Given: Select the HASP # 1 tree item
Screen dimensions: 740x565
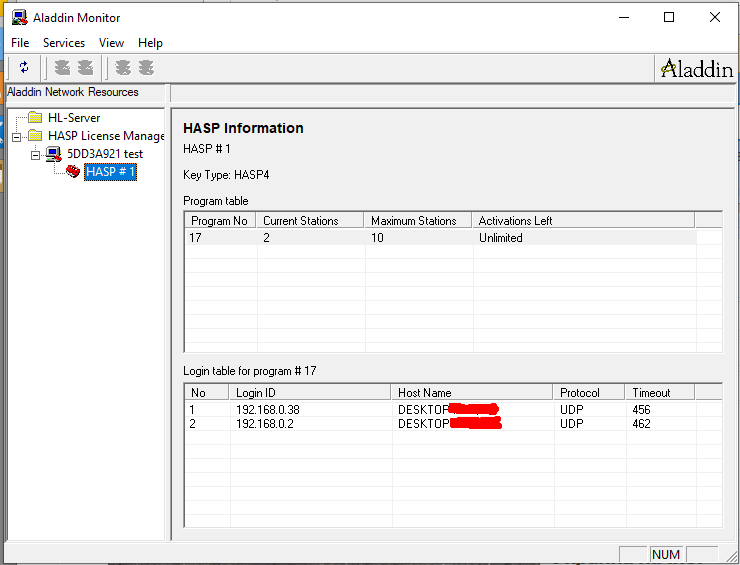Looking at the screenshot, I should 110,172.
